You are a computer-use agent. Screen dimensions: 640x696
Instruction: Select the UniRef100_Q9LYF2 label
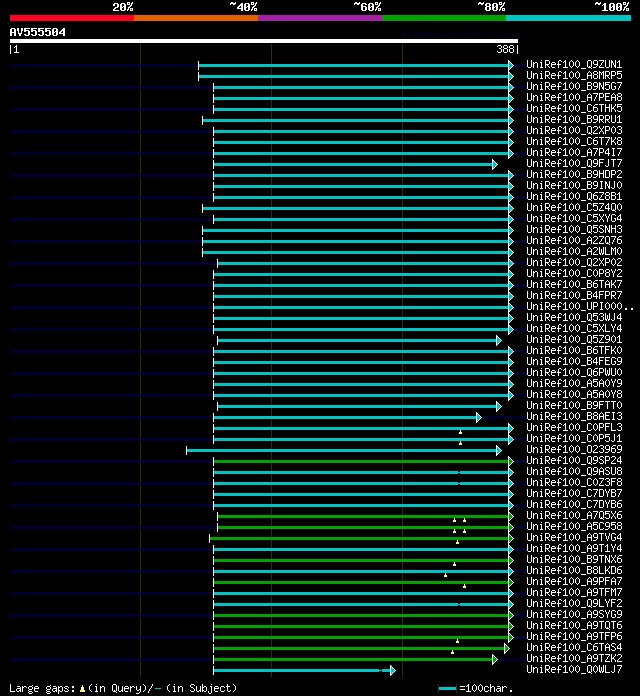574,603
